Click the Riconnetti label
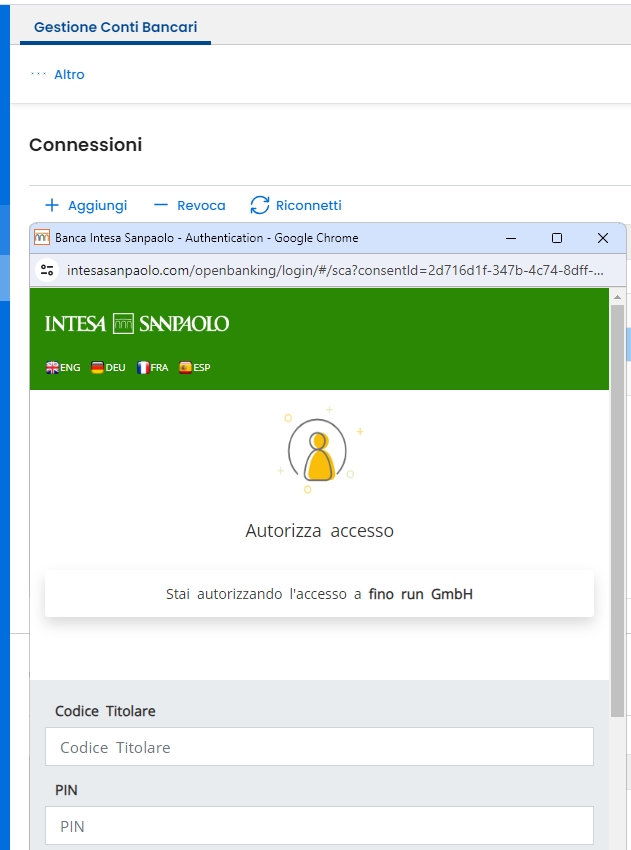 tap(308, 205)
